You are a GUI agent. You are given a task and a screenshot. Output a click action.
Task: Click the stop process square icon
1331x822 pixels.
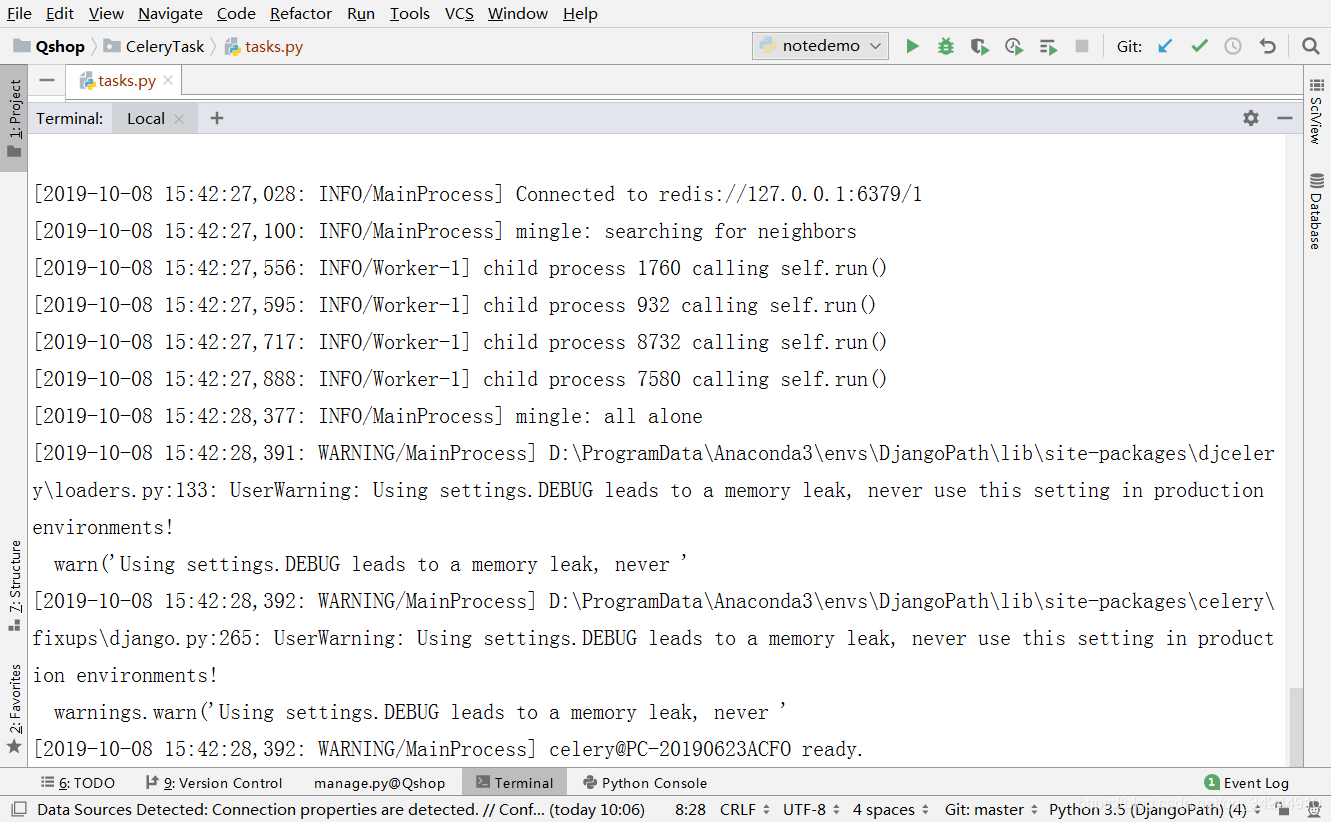point(1081,46)
